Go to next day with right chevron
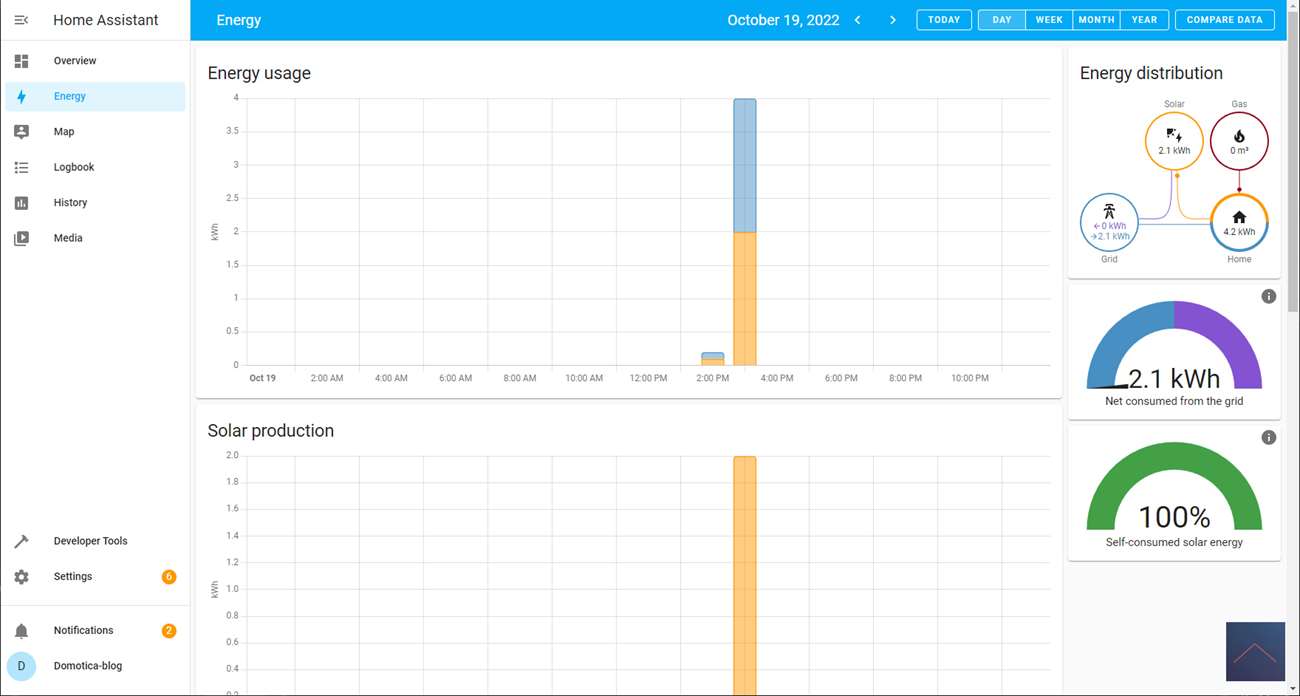Screen dimensions: 1300x696 [893, 20]
